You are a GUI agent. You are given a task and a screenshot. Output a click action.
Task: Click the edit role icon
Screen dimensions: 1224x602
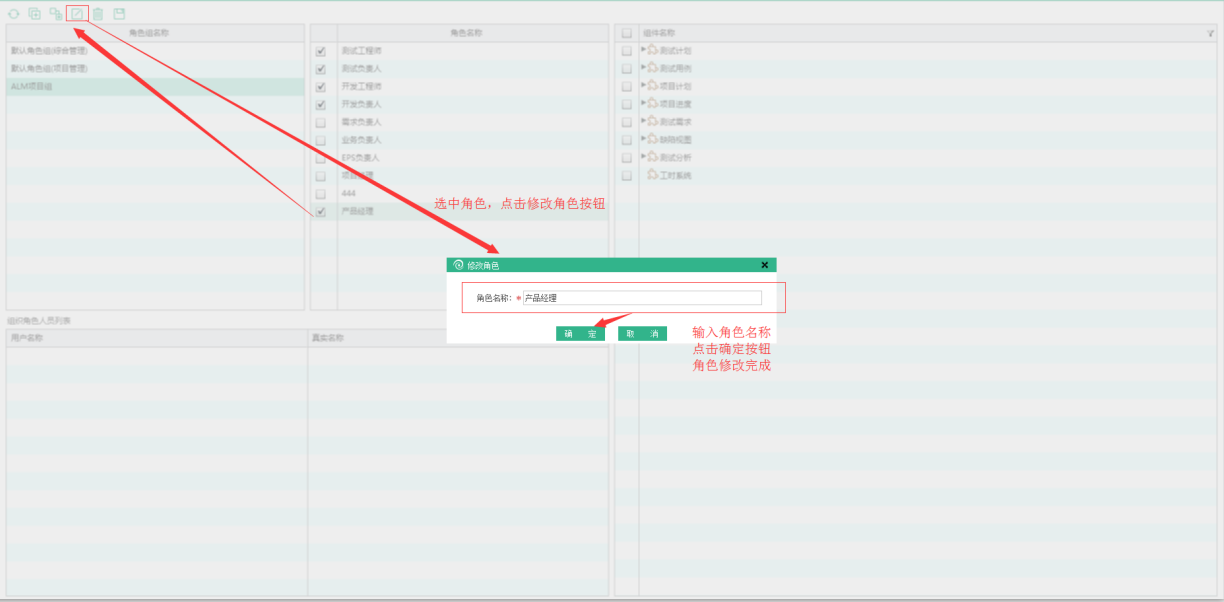tap(77, 14)
